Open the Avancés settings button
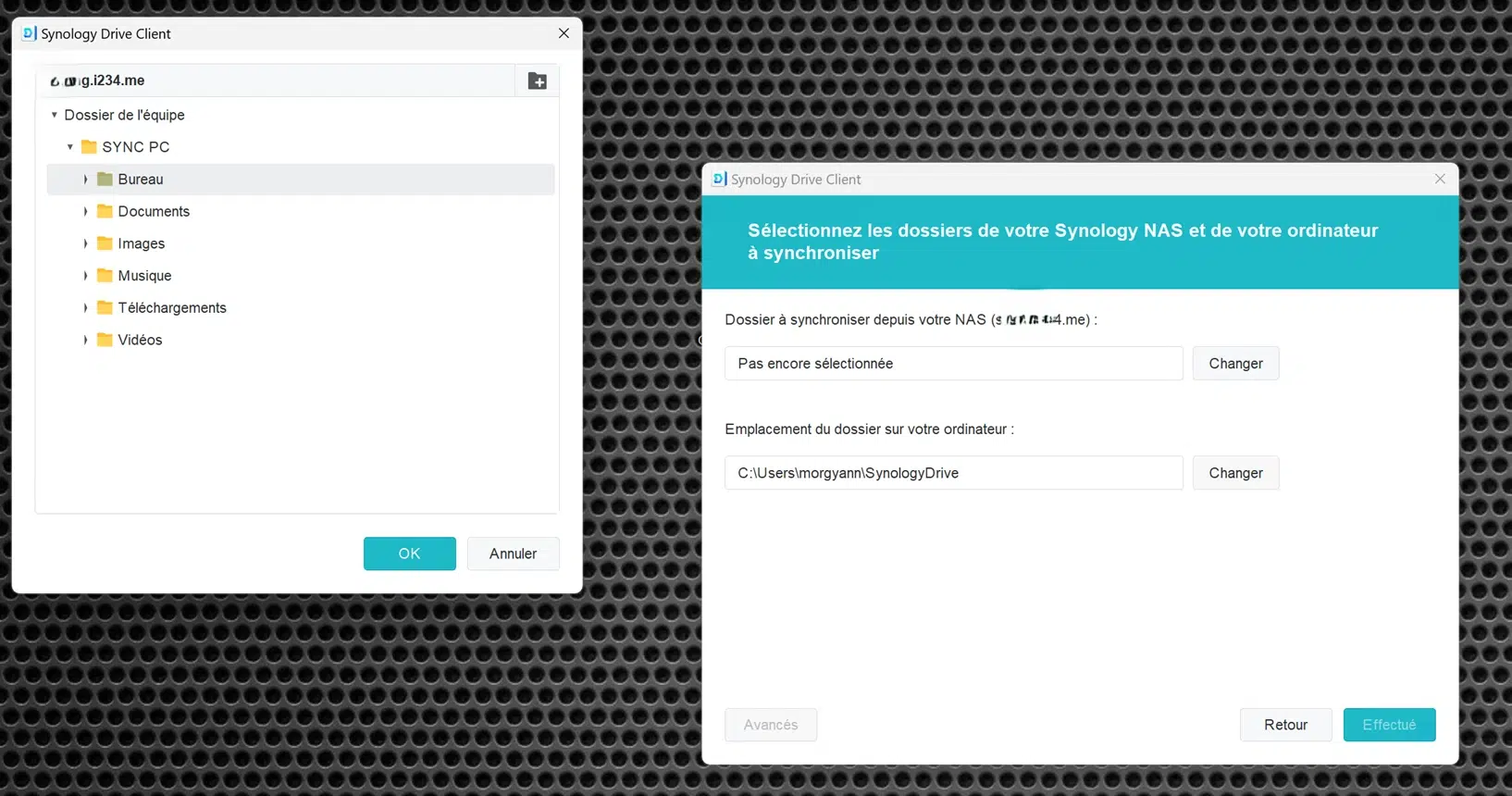The width and height of the screenshot is (1512, 796). 771,725
